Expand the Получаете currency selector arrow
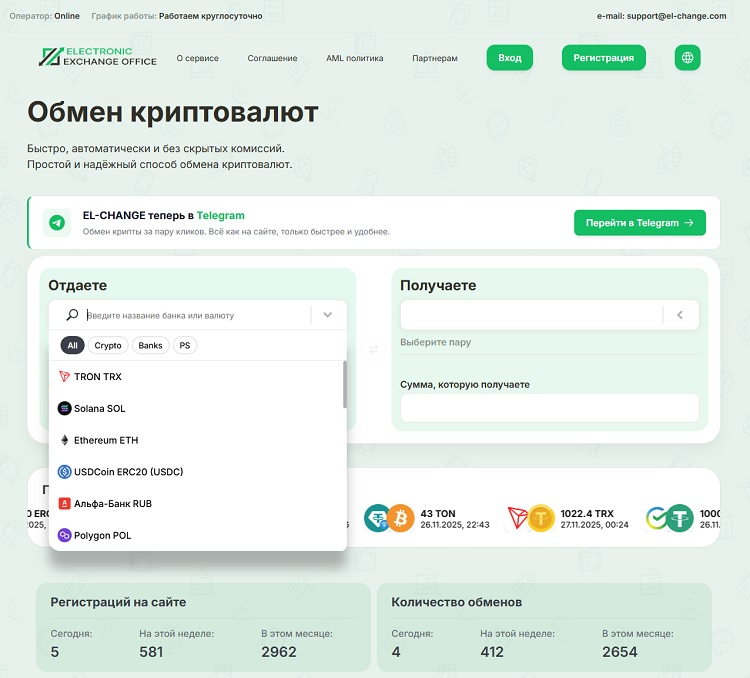 tap(680, 315)
